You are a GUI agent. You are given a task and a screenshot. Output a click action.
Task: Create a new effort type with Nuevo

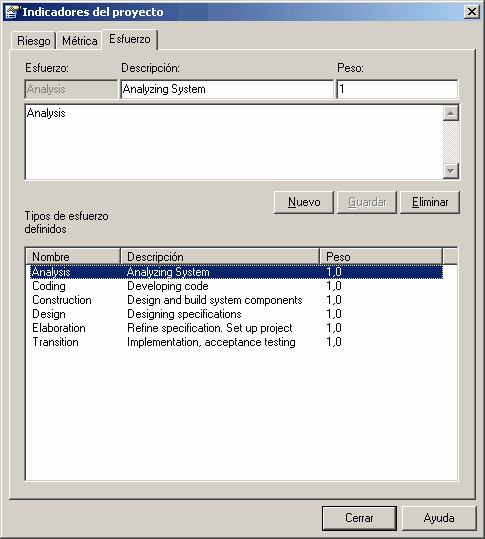pos(304,202)
